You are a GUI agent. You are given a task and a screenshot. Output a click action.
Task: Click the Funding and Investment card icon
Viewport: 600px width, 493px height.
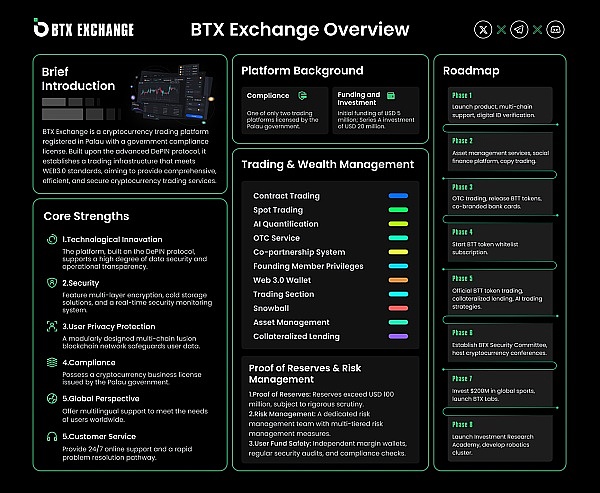coord(391,95)
